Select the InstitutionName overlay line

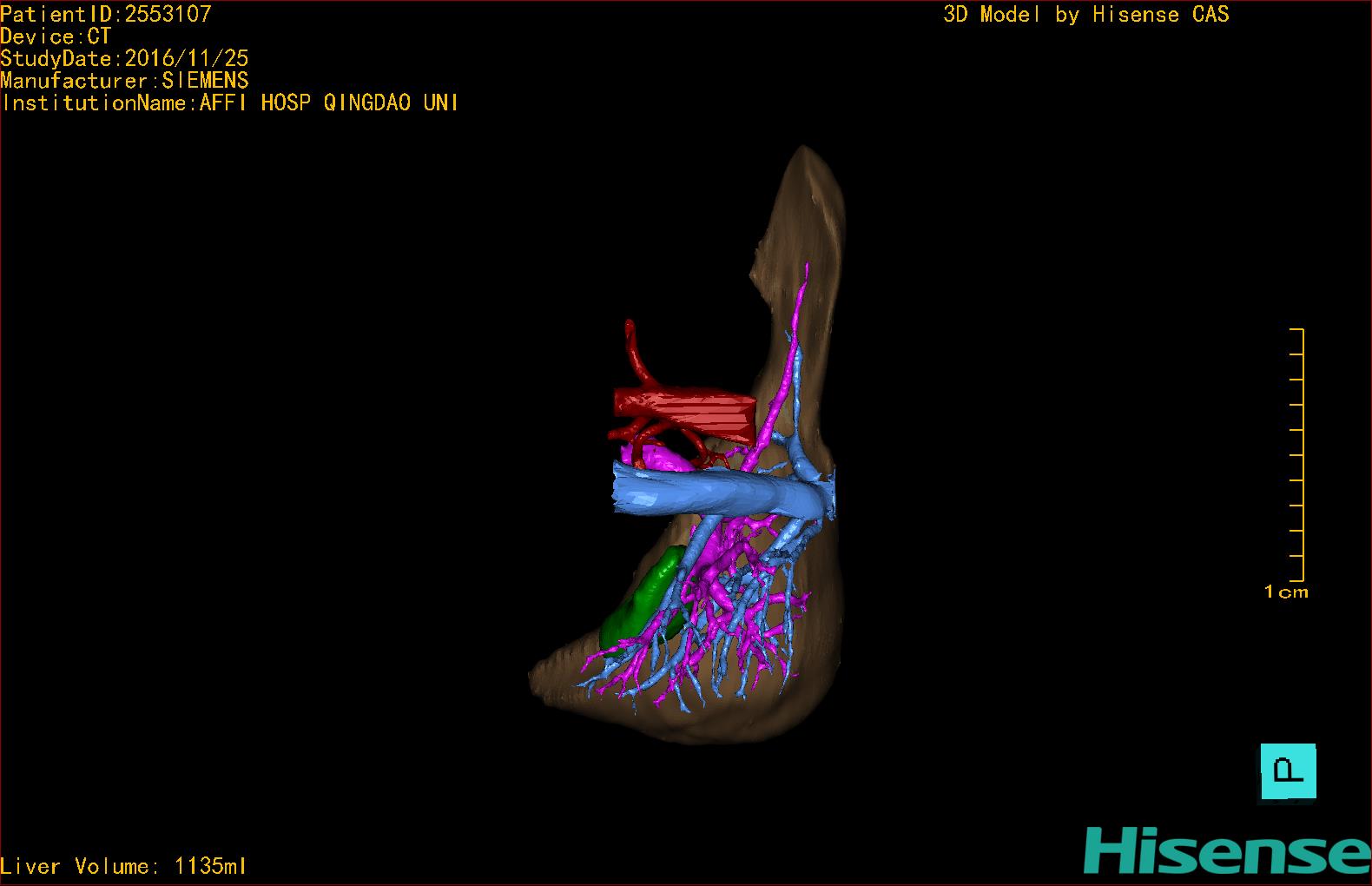click(229, 102)
